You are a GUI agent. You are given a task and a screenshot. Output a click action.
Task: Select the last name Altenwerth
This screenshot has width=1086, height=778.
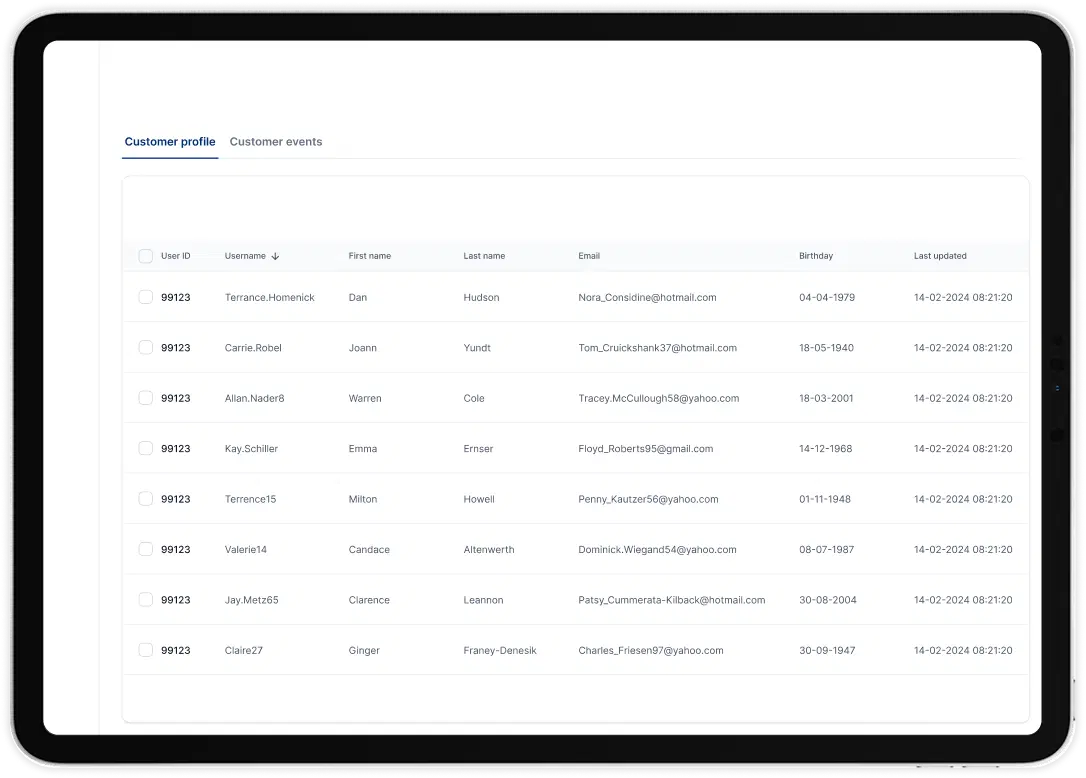point(489,550)
